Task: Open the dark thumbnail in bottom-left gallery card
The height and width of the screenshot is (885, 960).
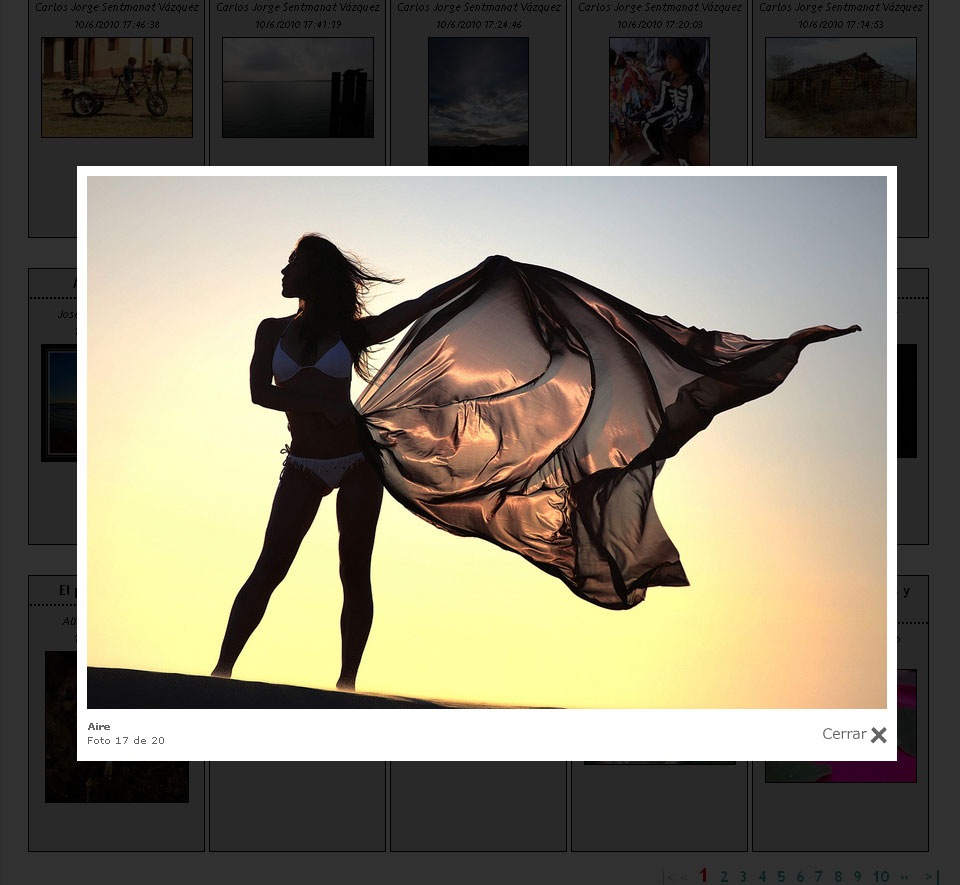Action: click(117, 726)
